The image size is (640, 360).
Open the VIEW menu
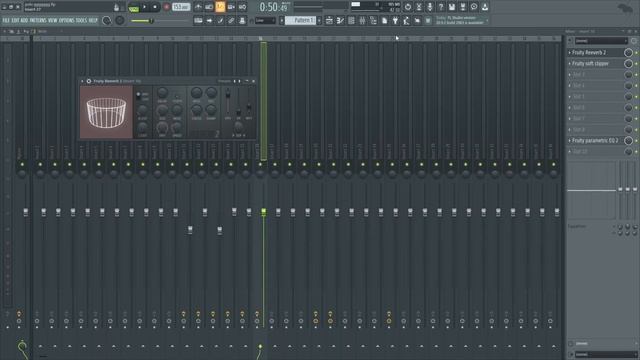(53, 20)
